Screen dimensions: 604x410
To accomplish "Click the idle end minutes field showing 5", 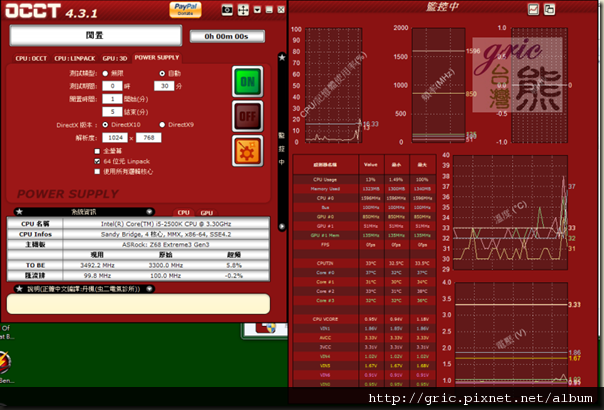I will 112,112.
